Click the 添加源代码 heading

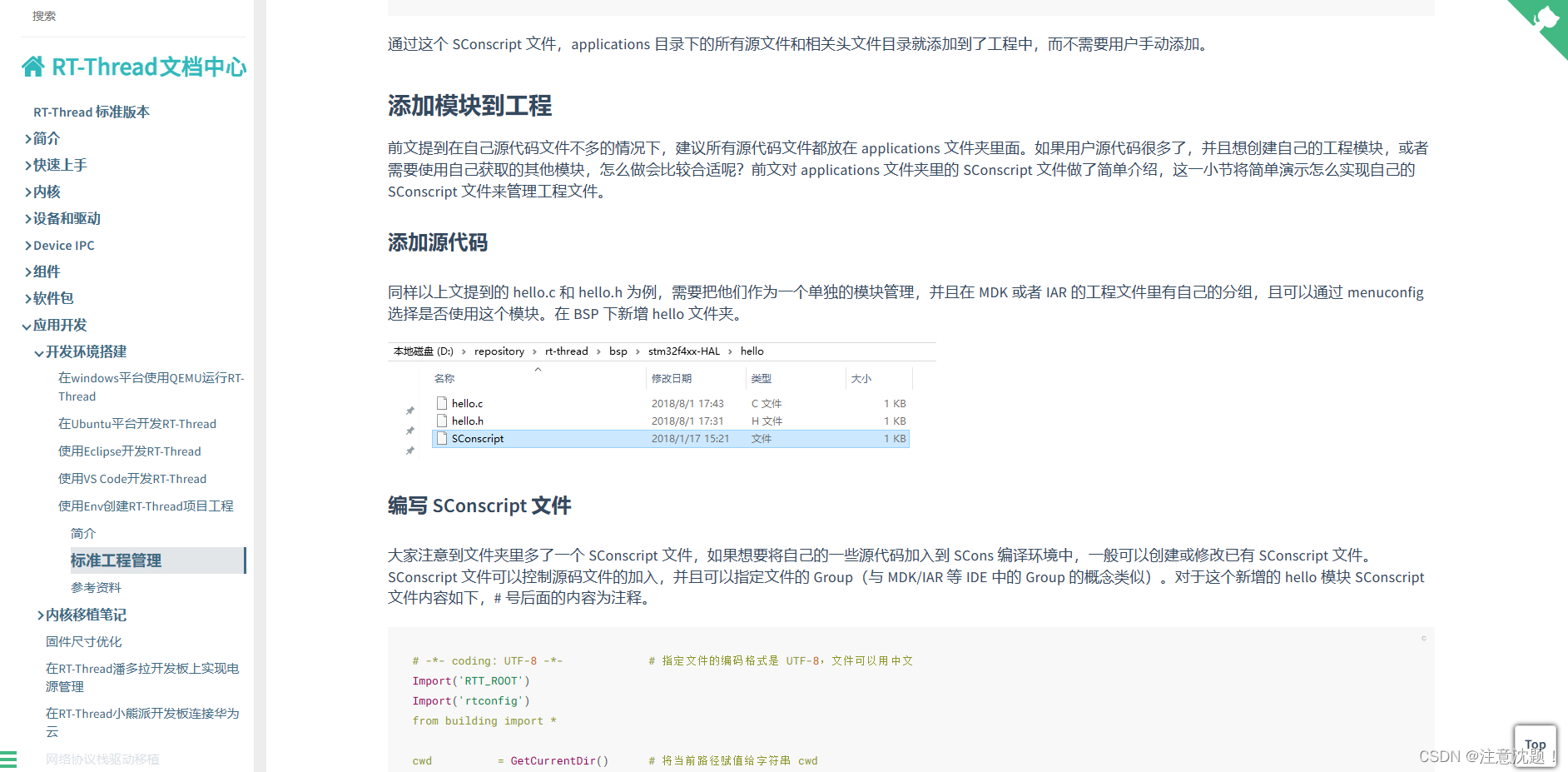(x=438, y=242)
